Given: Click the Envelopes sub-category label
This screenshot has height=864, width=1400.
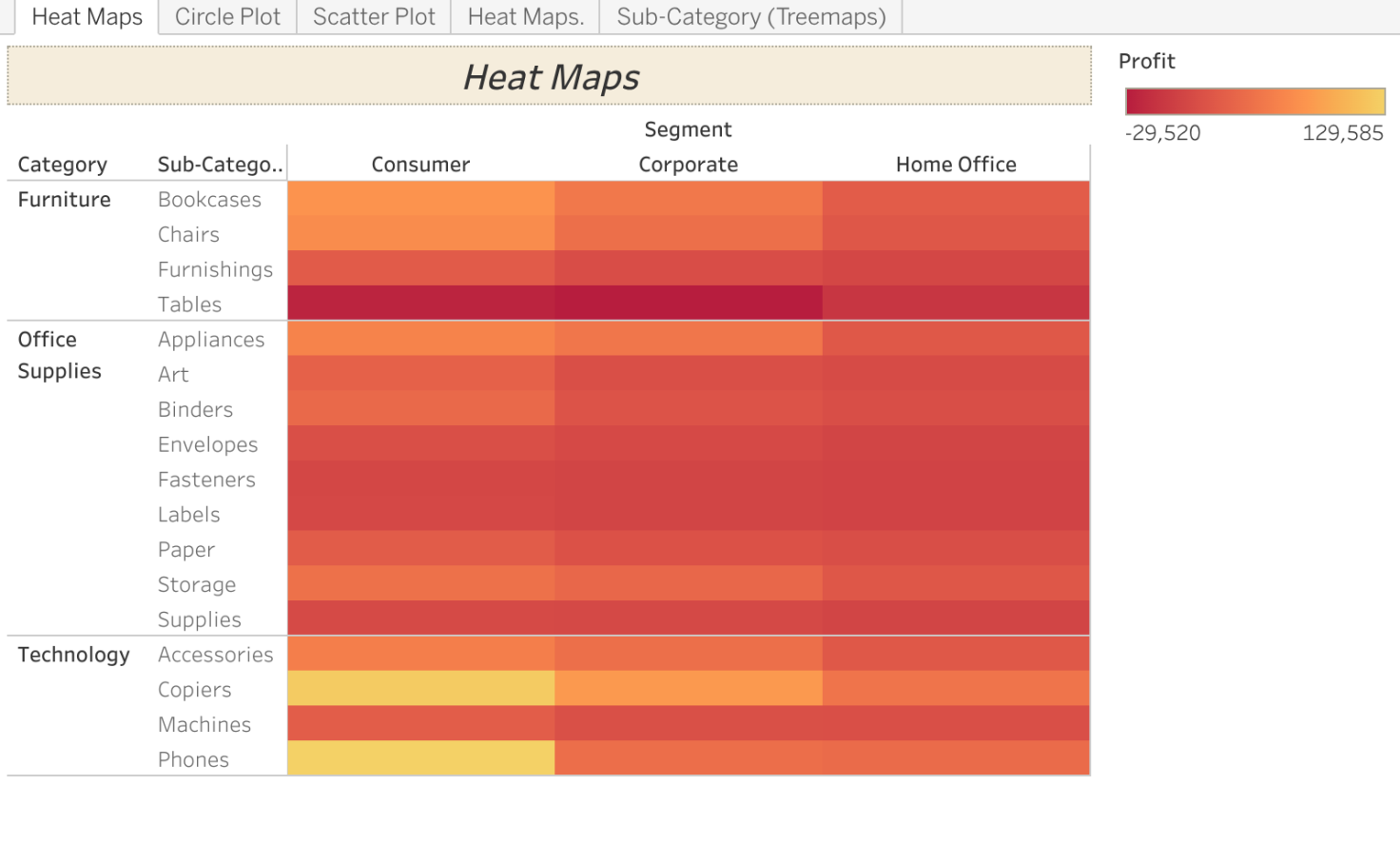Looking at the screenshot, I should pyautogui.click(x=207, y=444).
